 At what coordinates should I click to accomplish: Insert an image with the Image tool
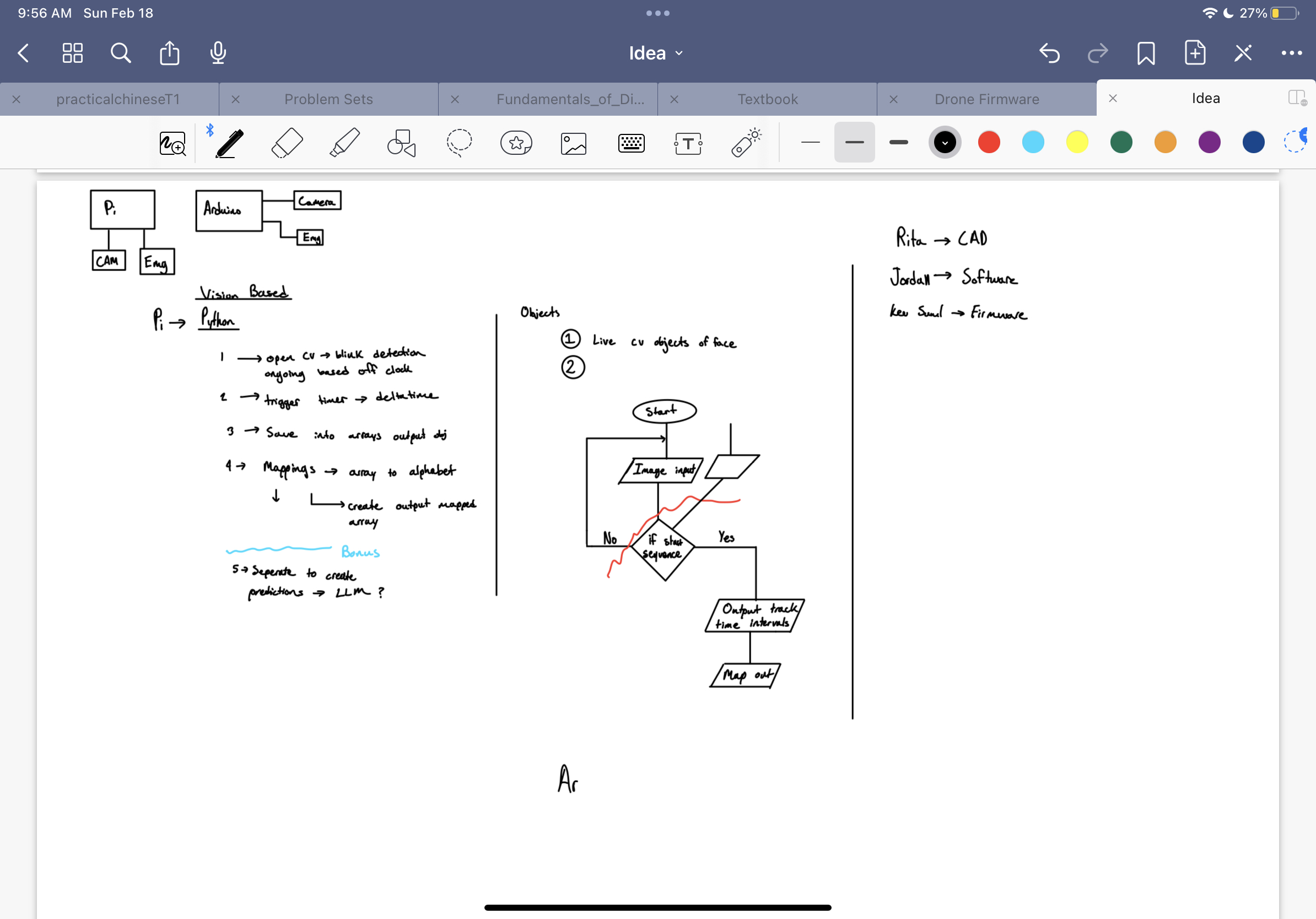[573, 143]
